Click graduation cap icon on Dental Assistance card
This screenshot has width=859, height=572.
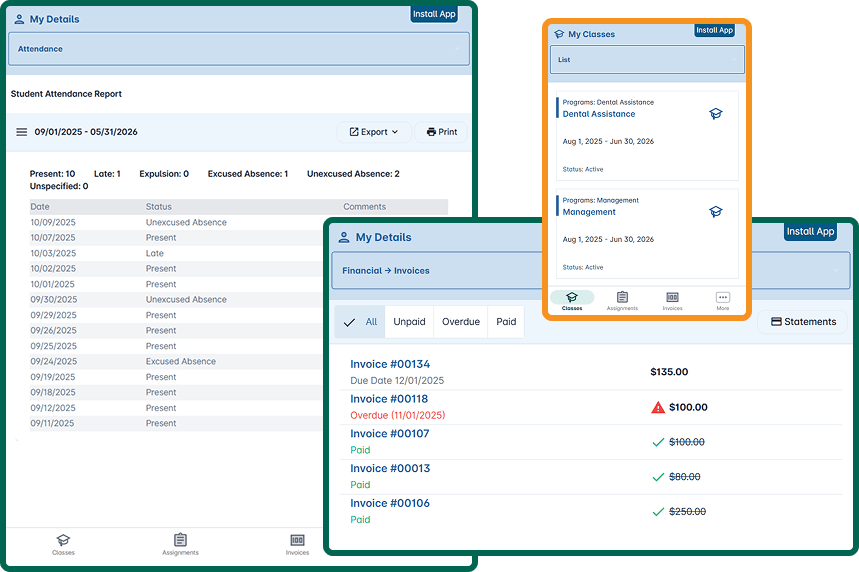(715, 114)
